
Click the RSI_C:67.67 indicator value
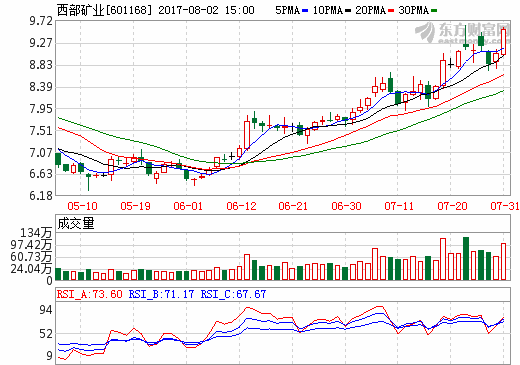(x=233, y=294)
